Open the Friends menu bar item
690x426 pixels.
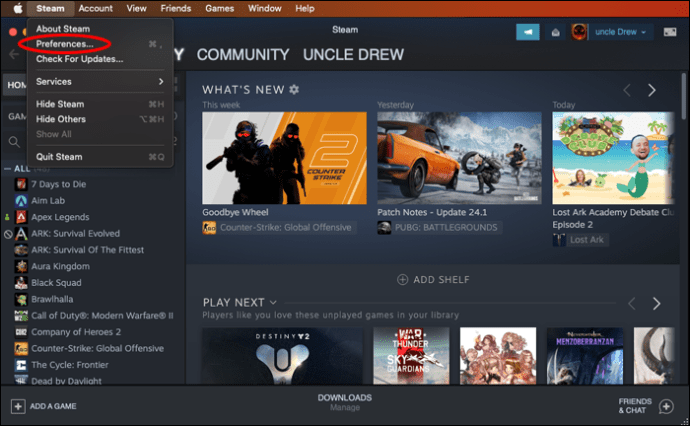176,8
